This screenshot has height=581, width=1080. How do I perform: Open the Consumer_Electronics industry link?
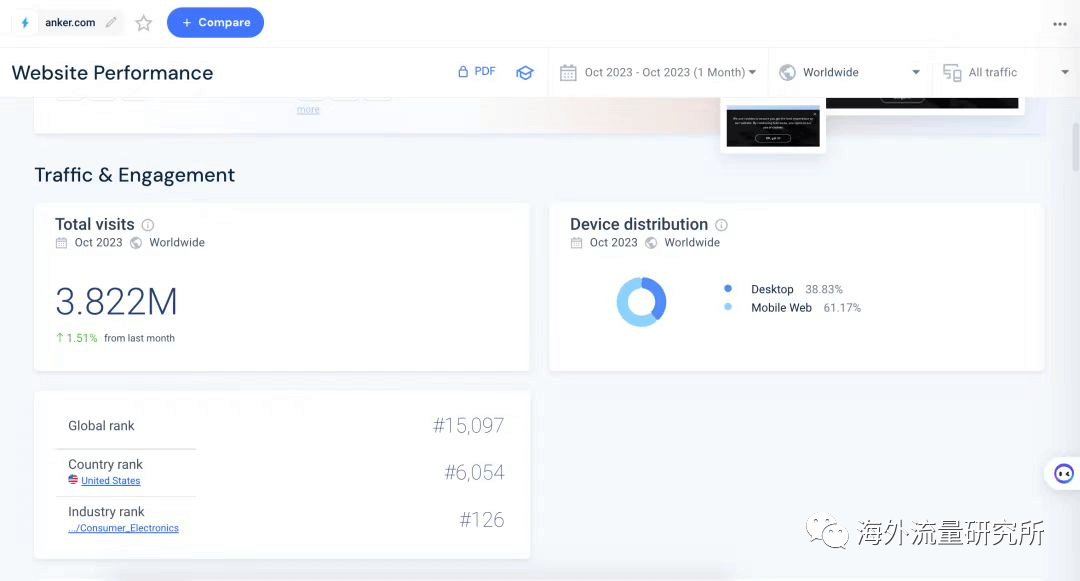[123, 528]
